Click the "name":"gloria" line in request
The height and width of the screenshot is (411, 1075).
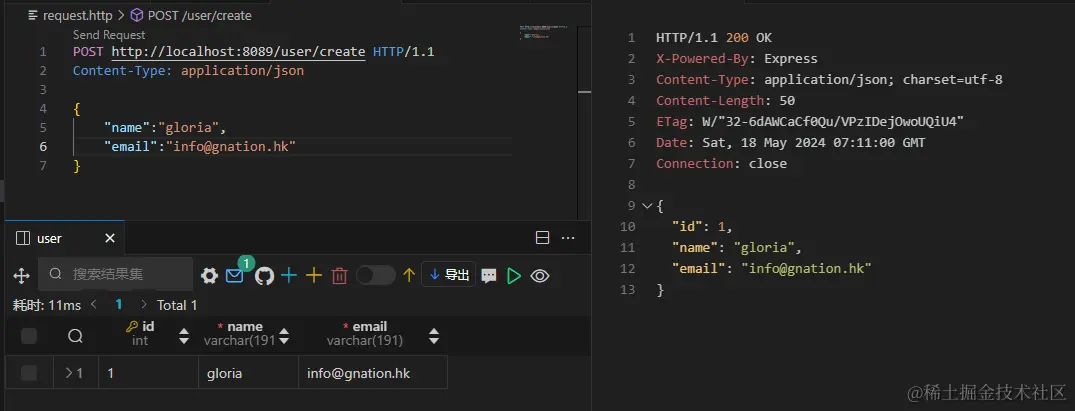click(165, 128)
